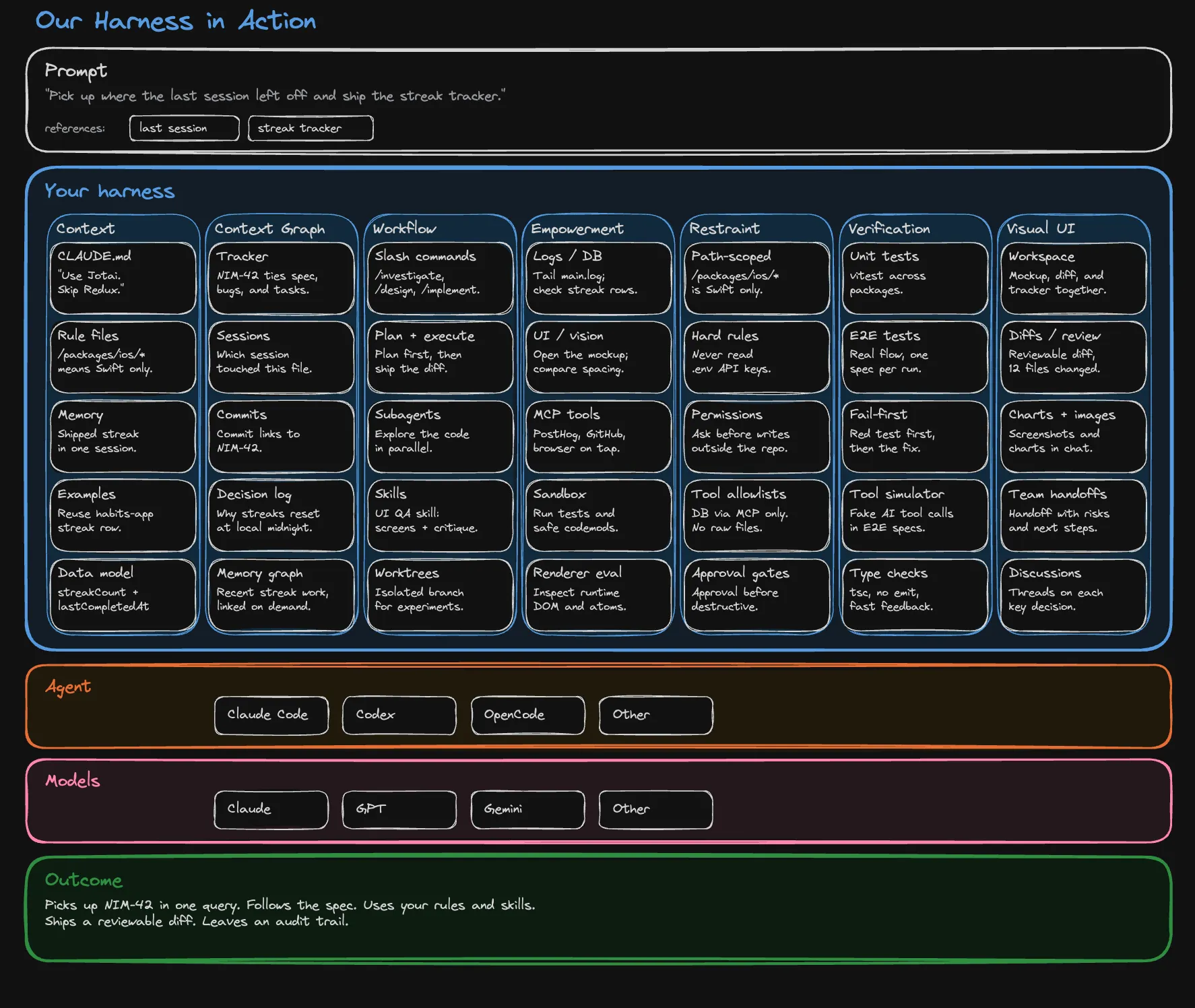The image size is (1195, 1008).
Task: Select the Claude Code agent box
Action: coord(271,715)
